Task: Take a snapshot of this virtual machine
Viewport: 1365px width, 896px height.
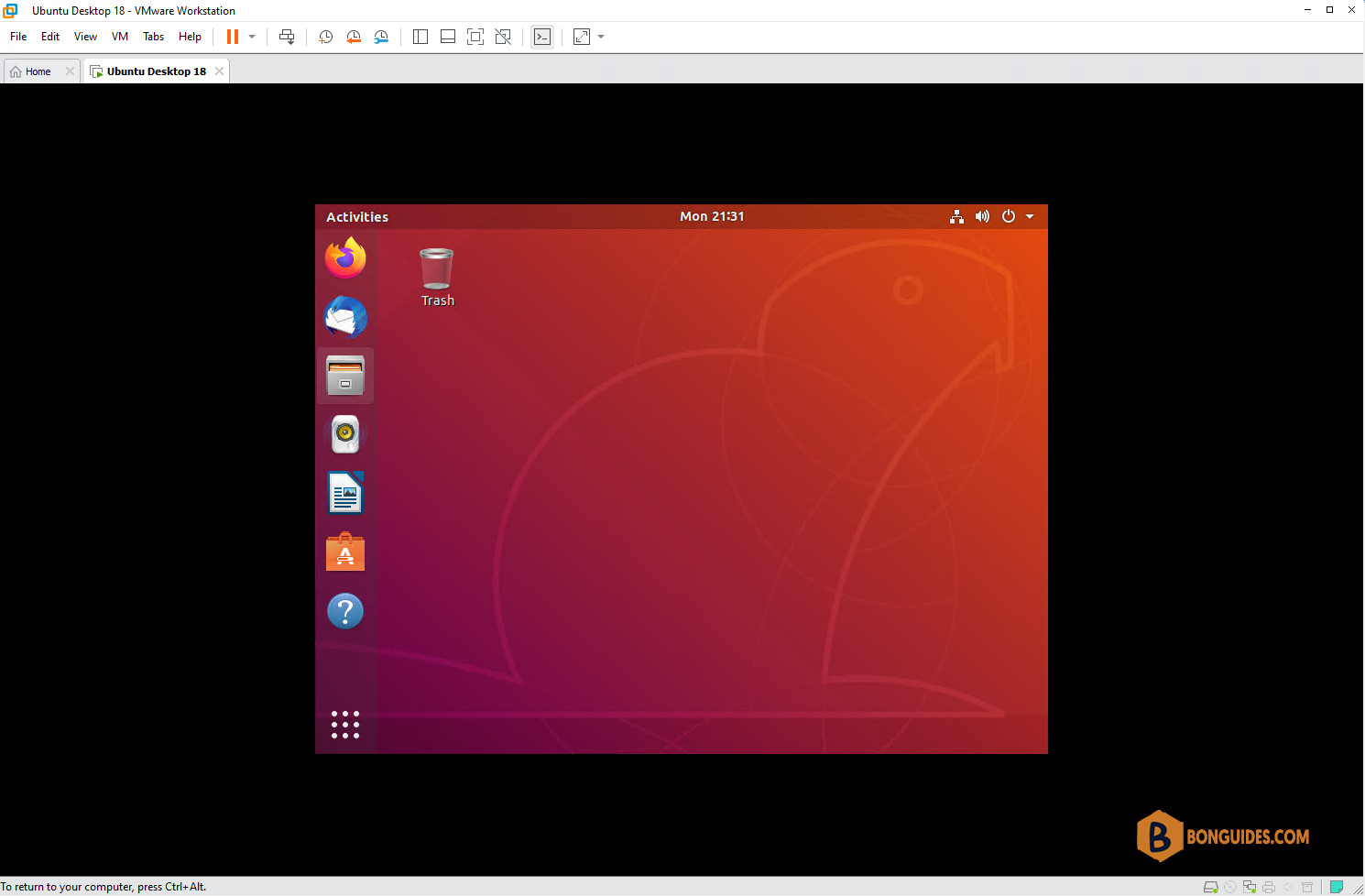Action: pos(325,37)
